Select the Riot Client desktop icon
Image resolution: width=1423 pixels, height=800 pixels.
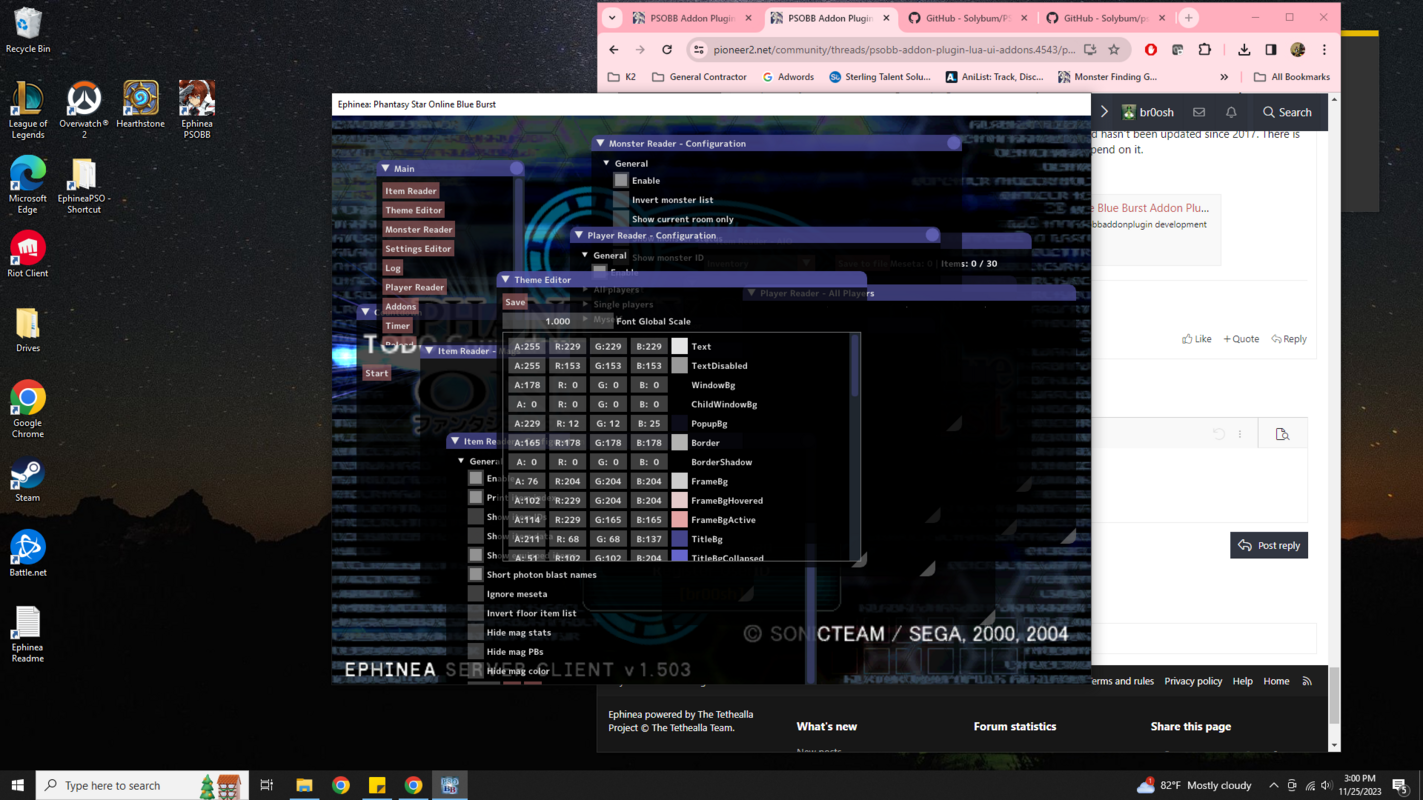point(28,254)
